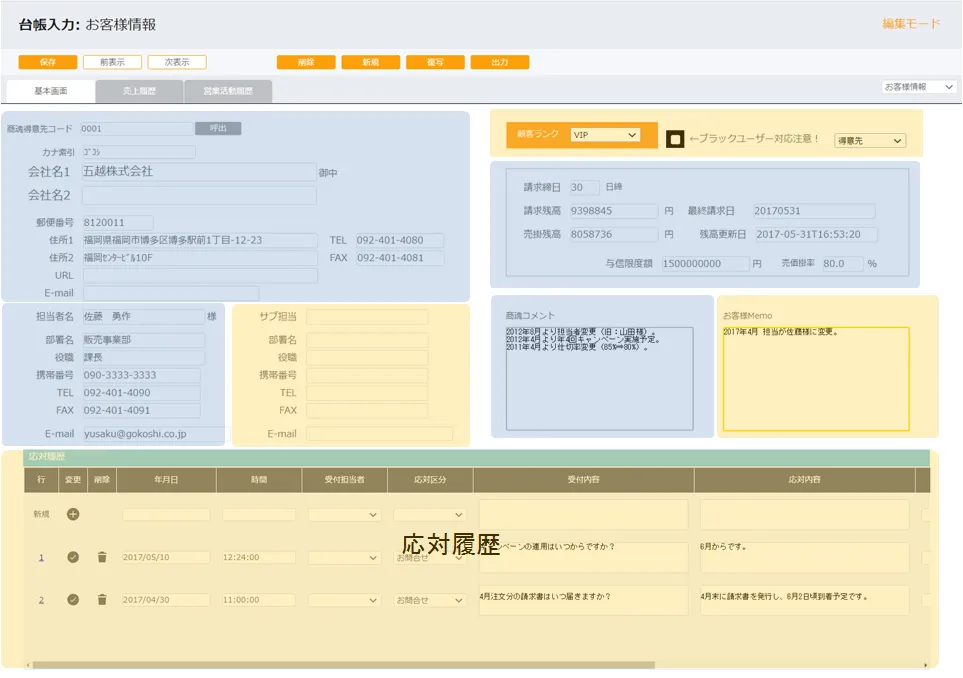Click the 出力 button
The image size is (963, 678).
[499, 62]
